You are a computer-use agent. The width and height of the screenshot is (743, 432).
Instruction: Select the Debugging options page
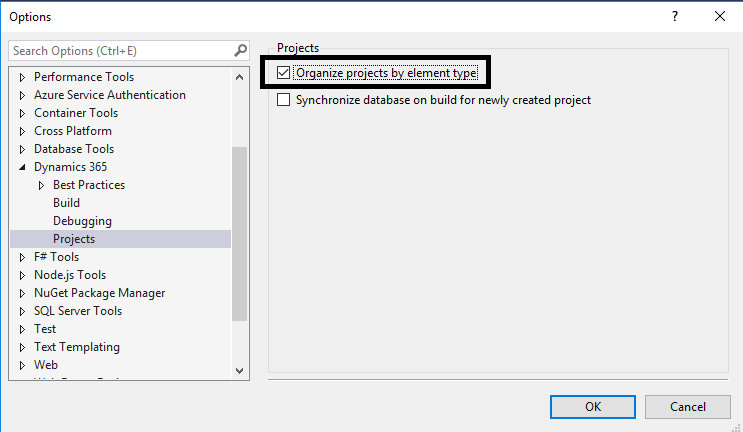[x=82, y=221]
